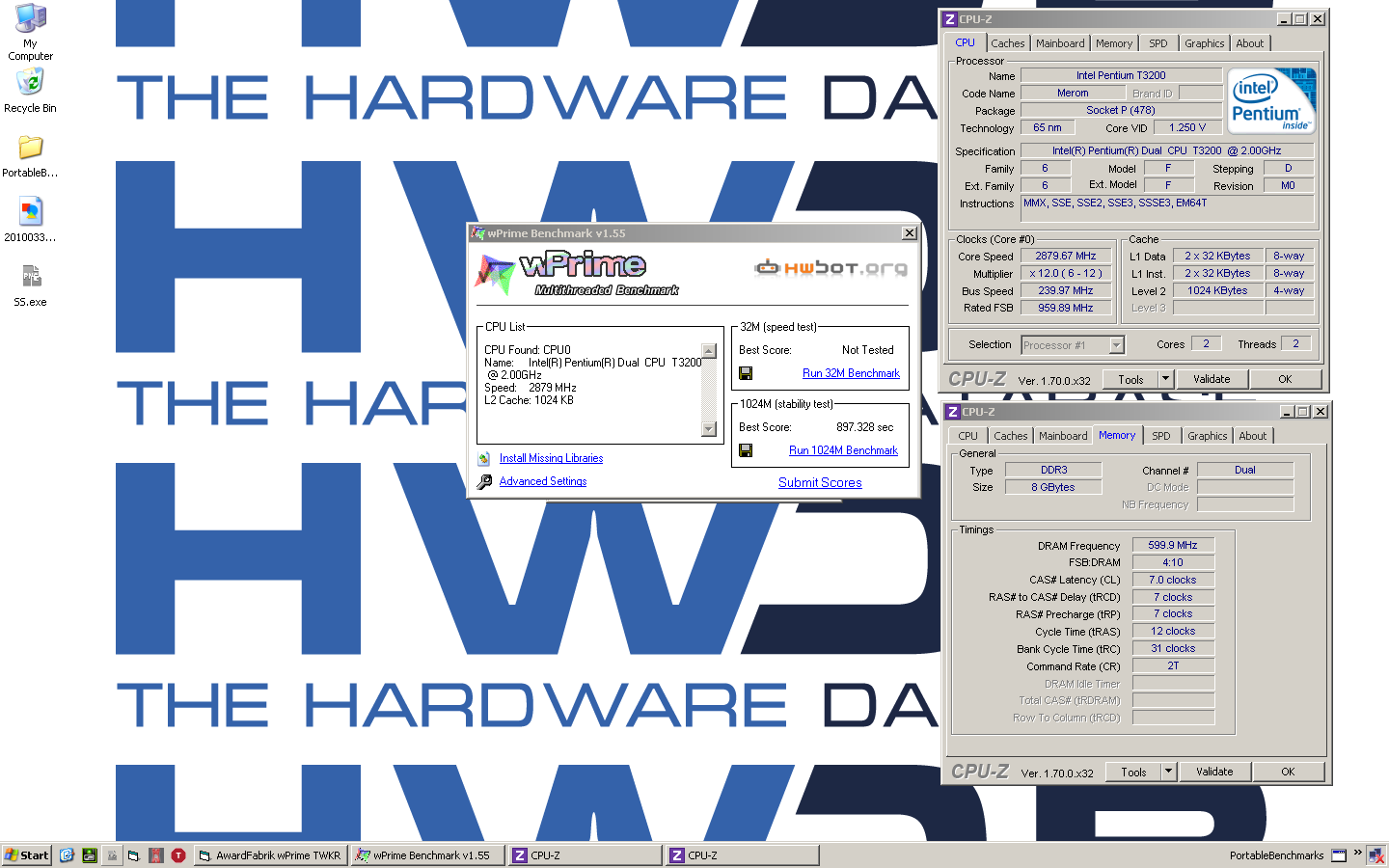Click the Install Missing Libraries icon
The image size is (1389, 868).
tap(484, 458)
